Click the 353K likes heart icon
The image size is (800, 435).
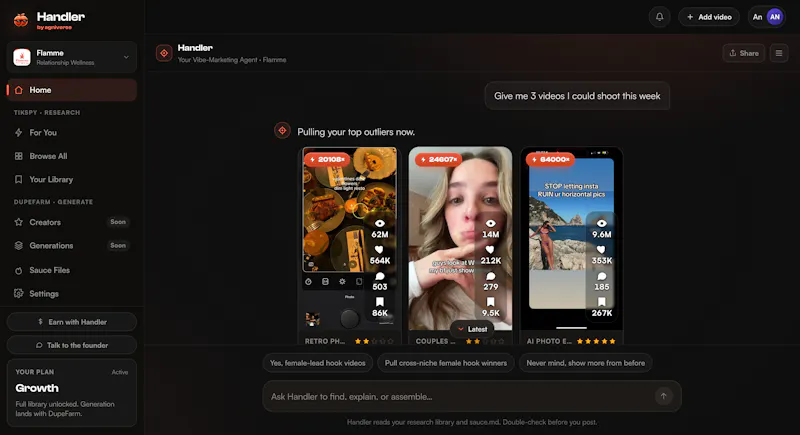coord(601,250)
